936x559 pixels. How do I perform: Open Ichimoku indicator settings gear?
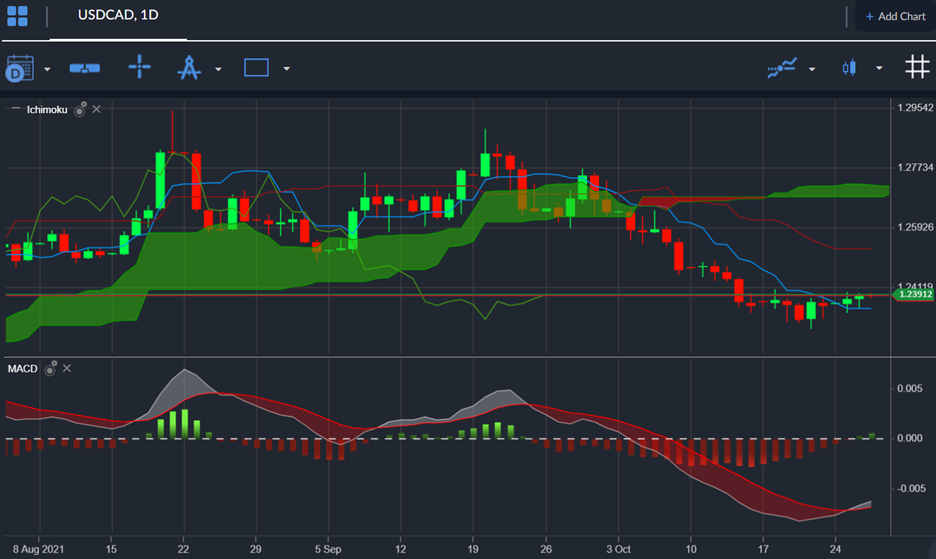pos(80,109)
